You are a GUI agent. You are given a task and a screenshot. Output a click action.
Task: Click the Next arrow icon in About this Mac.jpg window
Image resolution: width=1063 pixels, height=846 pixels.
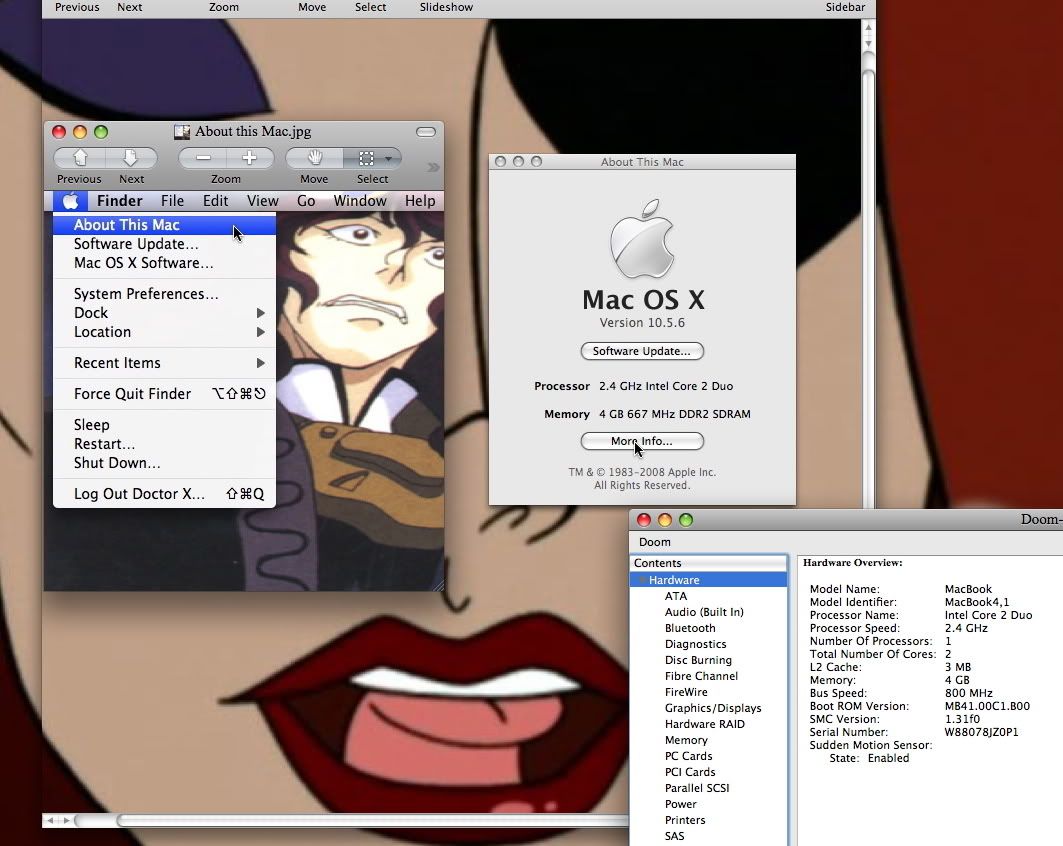pyautogui.click(x=131, y=158)
